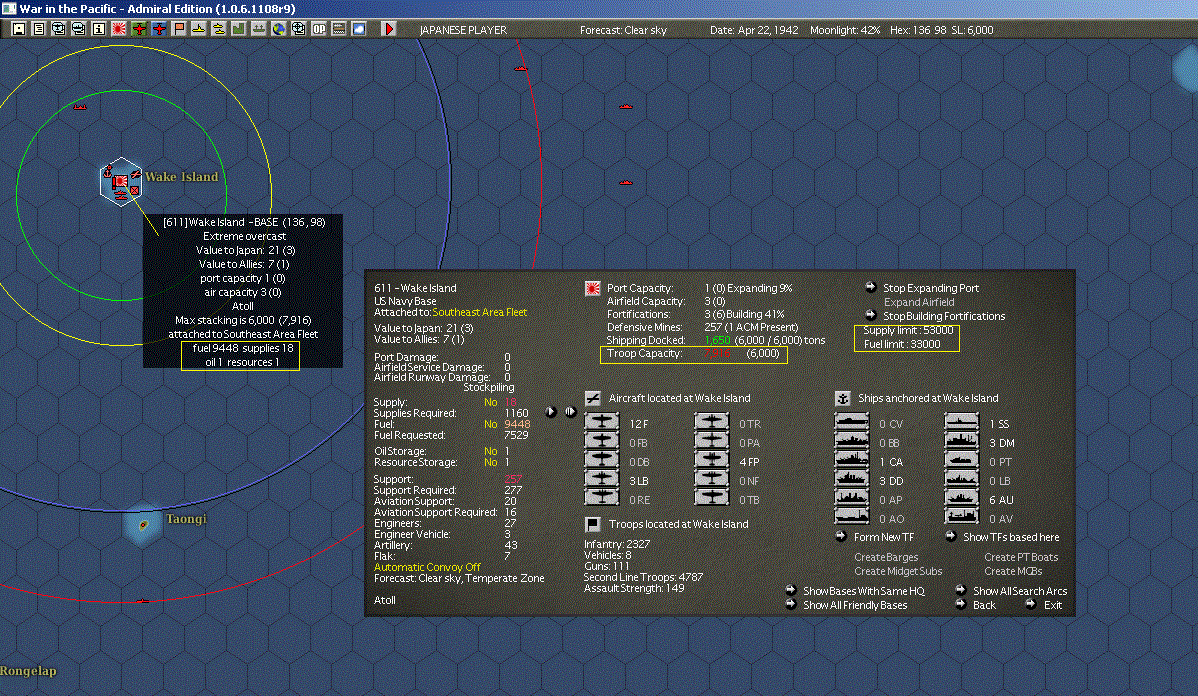Screen dimensions: 1198x696
Task: Click the info 'i' toolbar icon
Action: click(99, 29)
